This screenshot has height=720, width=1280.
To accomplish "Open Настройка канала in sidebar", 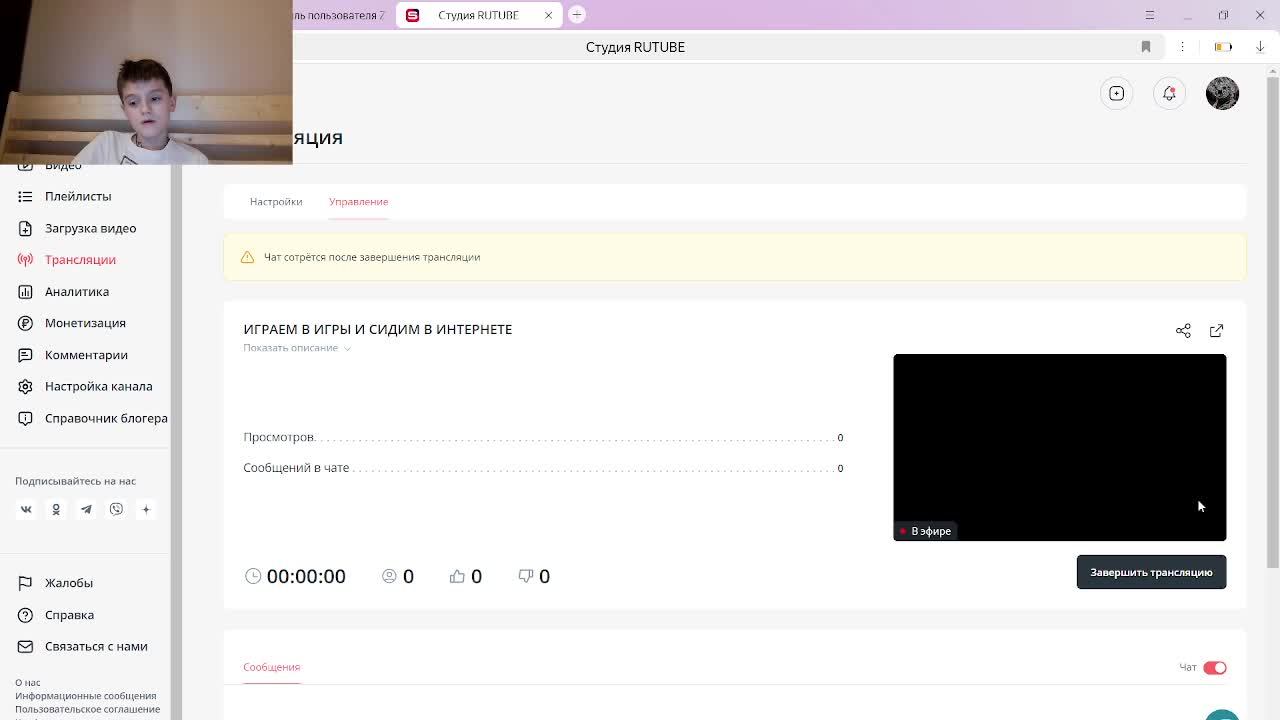I will 98,386.
